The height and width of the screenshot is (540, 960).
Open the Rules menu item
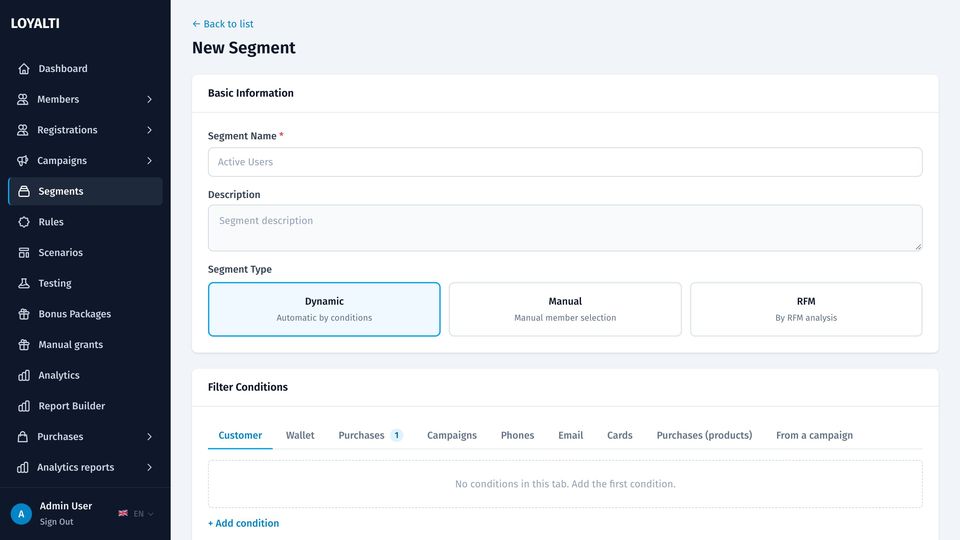pos(85,222)
